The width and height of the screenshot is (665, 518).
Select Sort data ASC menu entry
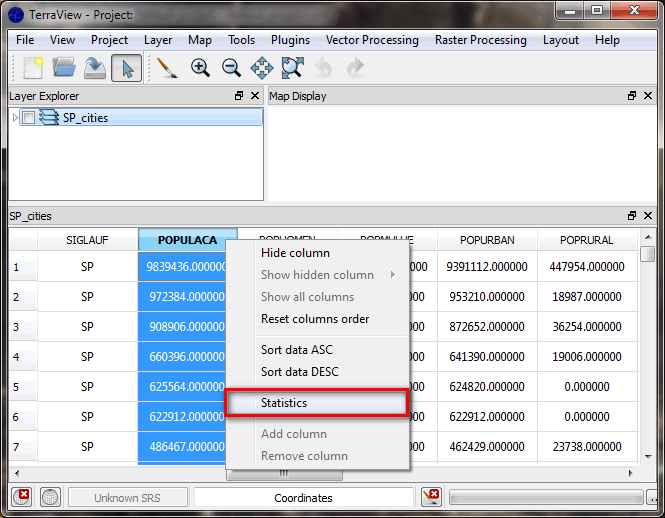pyautogui.click(x=296, y=350)
